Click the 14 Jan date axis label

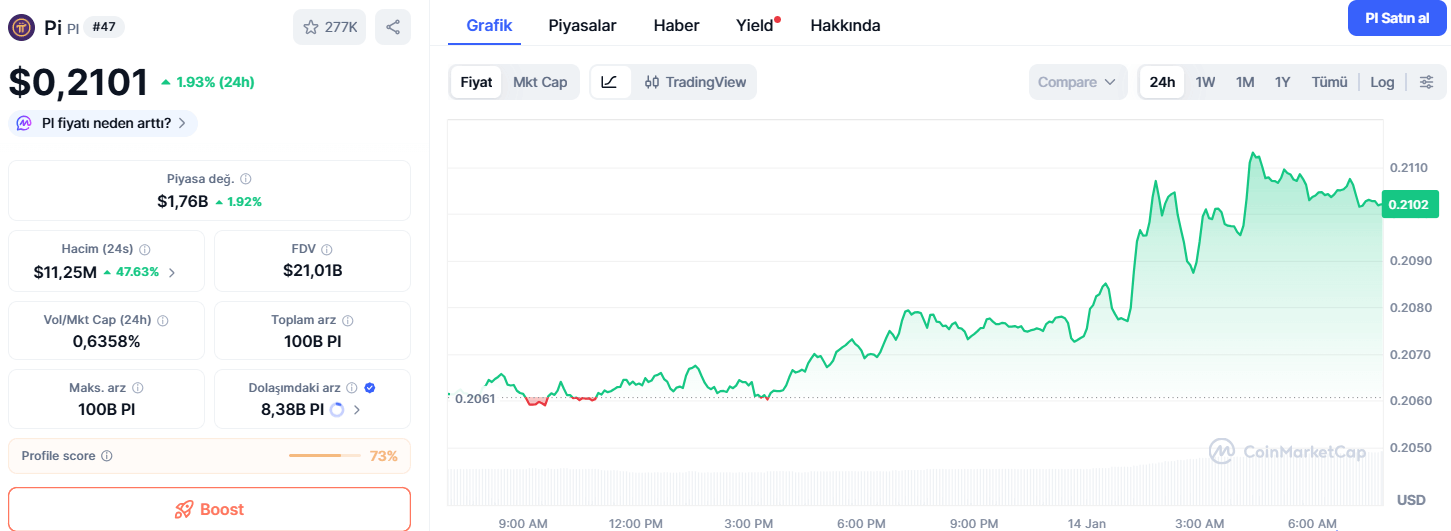1087,523
